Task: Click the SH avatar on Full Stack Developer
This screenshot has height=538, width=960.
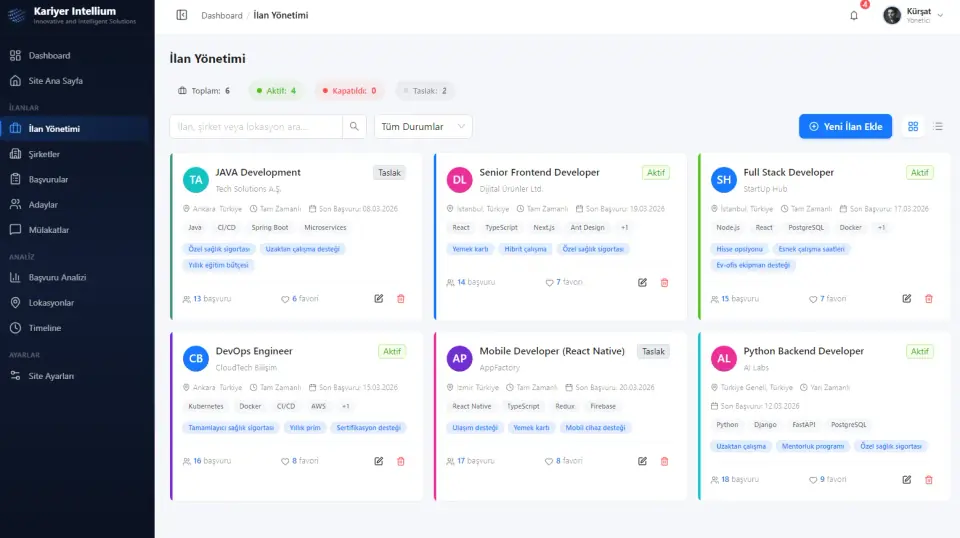Action: 724,180
